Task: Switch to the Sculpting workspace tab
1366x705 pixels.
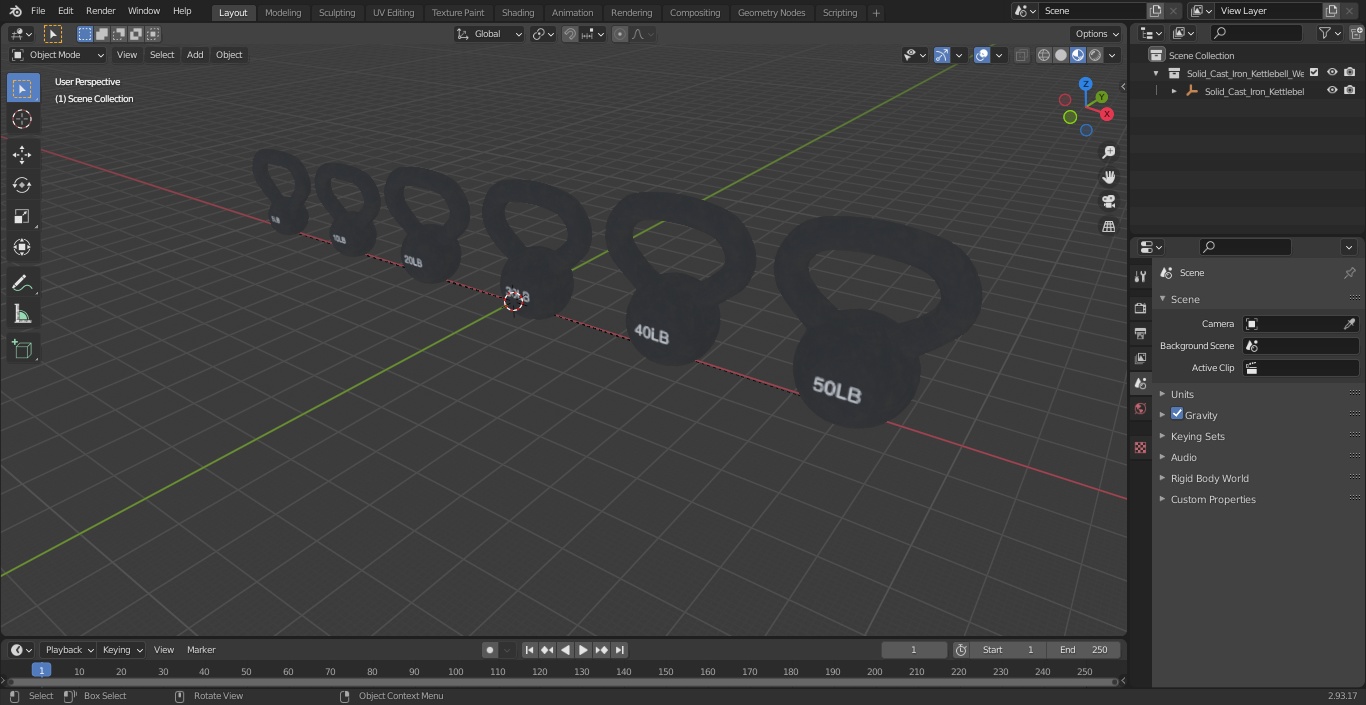Action: point(337,12)
